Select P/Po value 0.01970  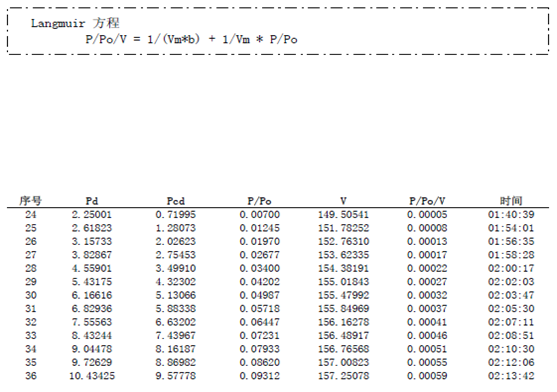[x=259, y=241]
